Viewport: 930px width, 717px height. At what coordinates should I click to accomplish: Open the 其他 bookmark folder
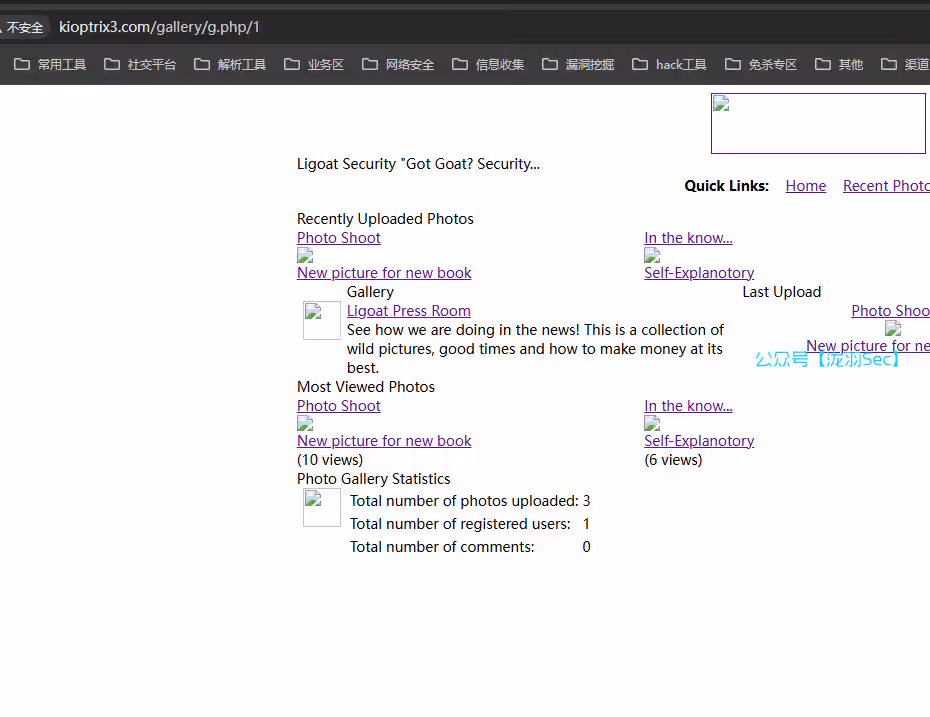point(839,65)
